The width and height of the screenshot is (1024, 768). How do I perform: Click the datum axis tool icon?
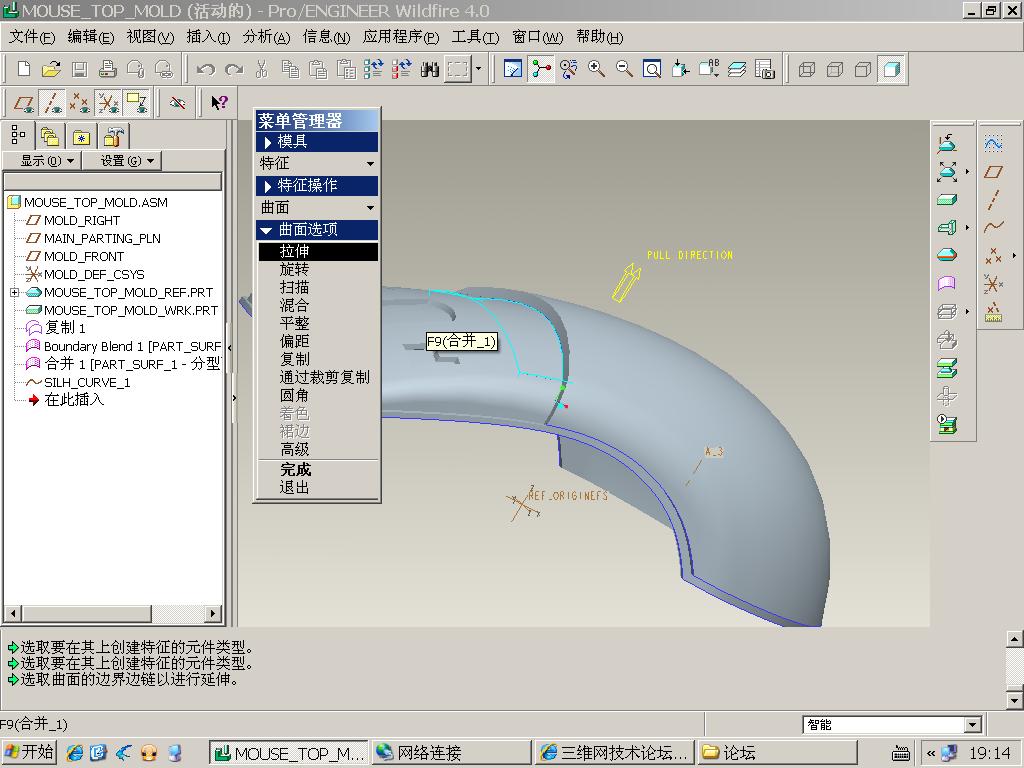tap(993, 200)
